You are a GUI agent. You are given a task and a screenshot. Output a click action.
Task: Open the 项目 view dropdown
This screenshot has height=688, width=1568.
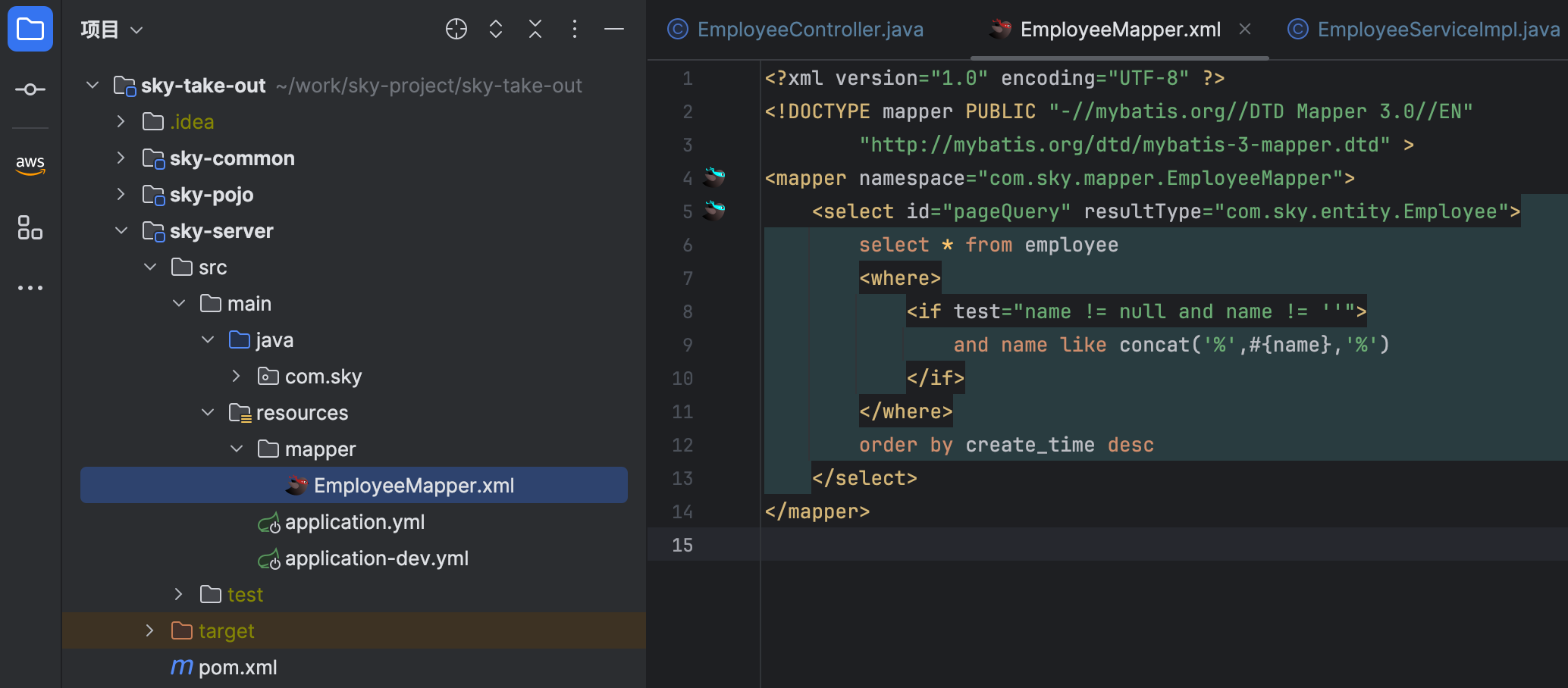click(111, 30)
